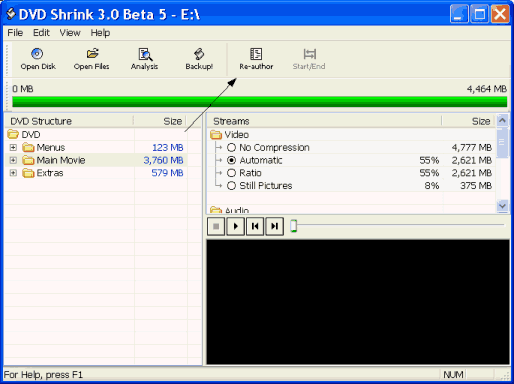Stop preview playback
The image size is (514, 384).
(216, 226)
